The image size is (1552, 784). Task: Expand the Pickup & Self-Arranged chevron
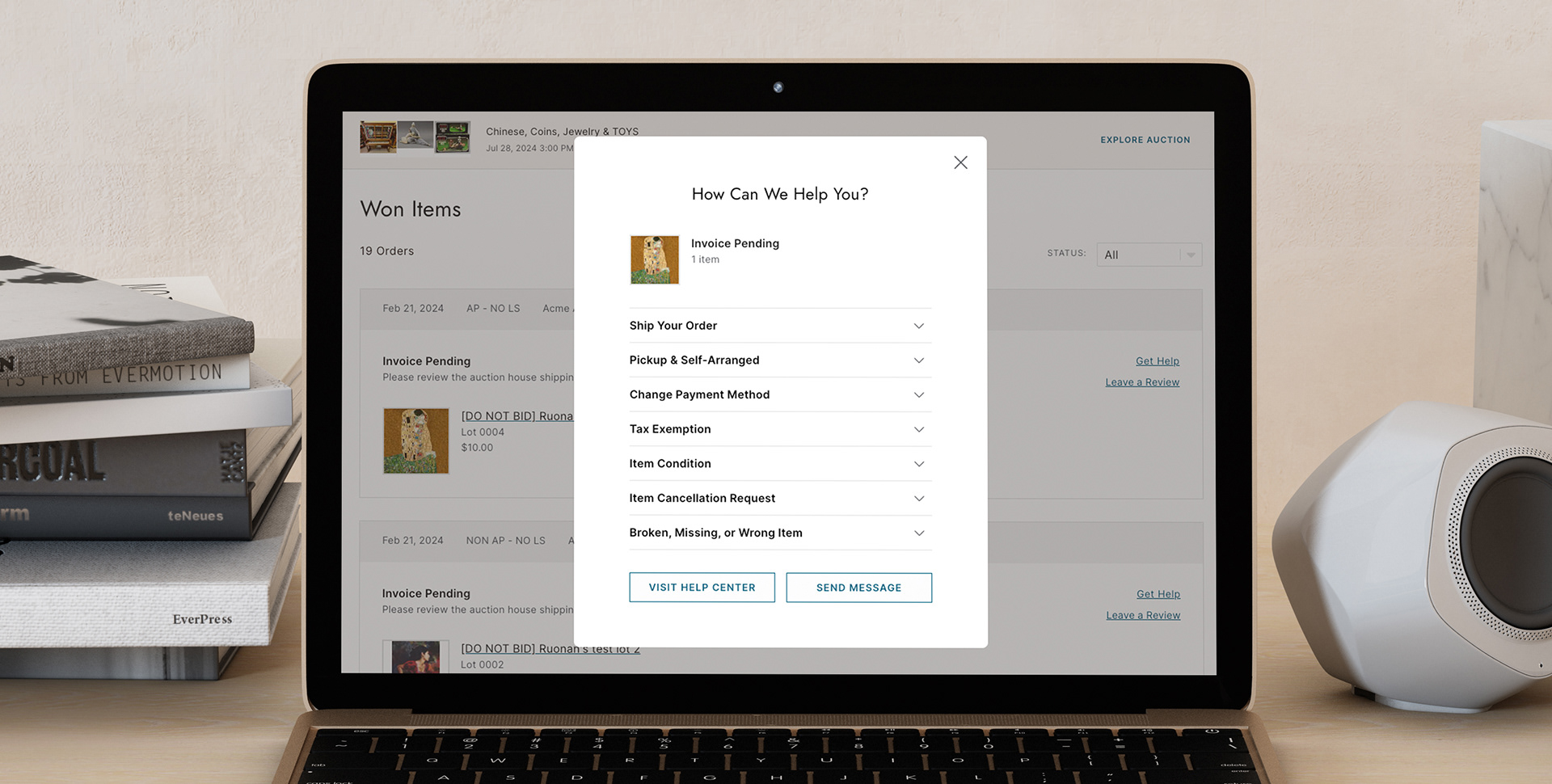pyautogui.click(x=919, y=360)
